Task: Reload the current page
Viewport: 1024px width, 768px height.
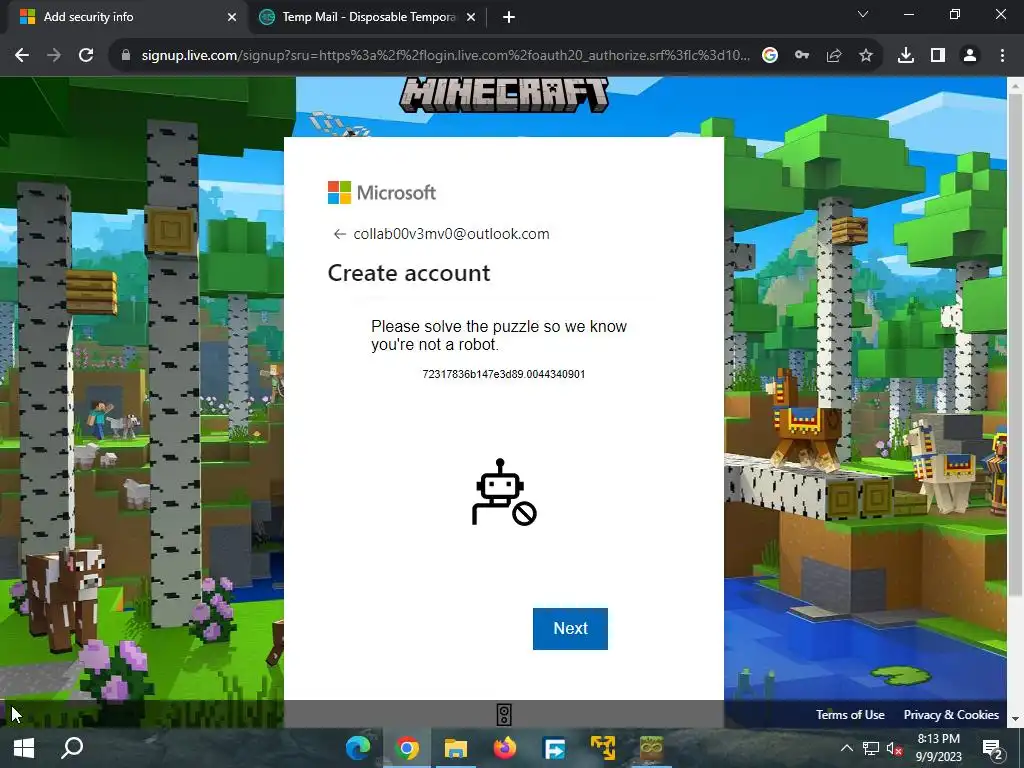Action: (86, 56)
